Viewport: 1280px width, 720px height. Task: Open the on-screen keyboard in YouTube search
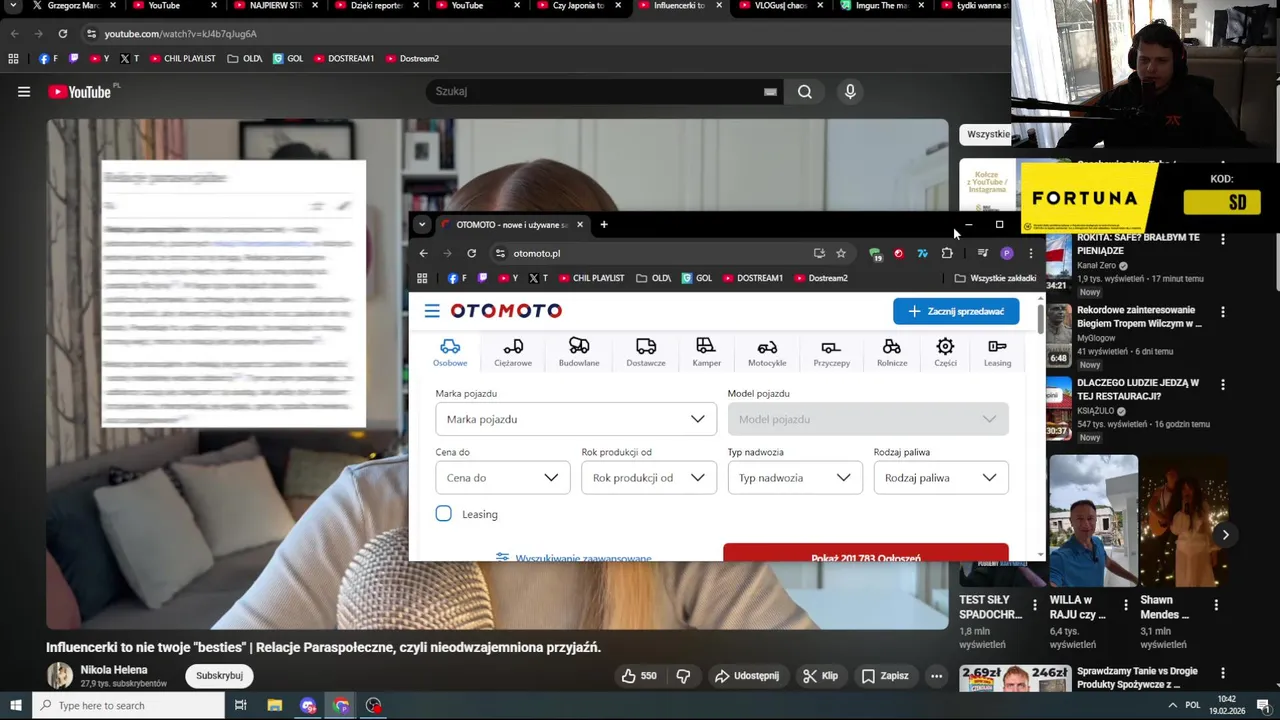coord(770,92)
